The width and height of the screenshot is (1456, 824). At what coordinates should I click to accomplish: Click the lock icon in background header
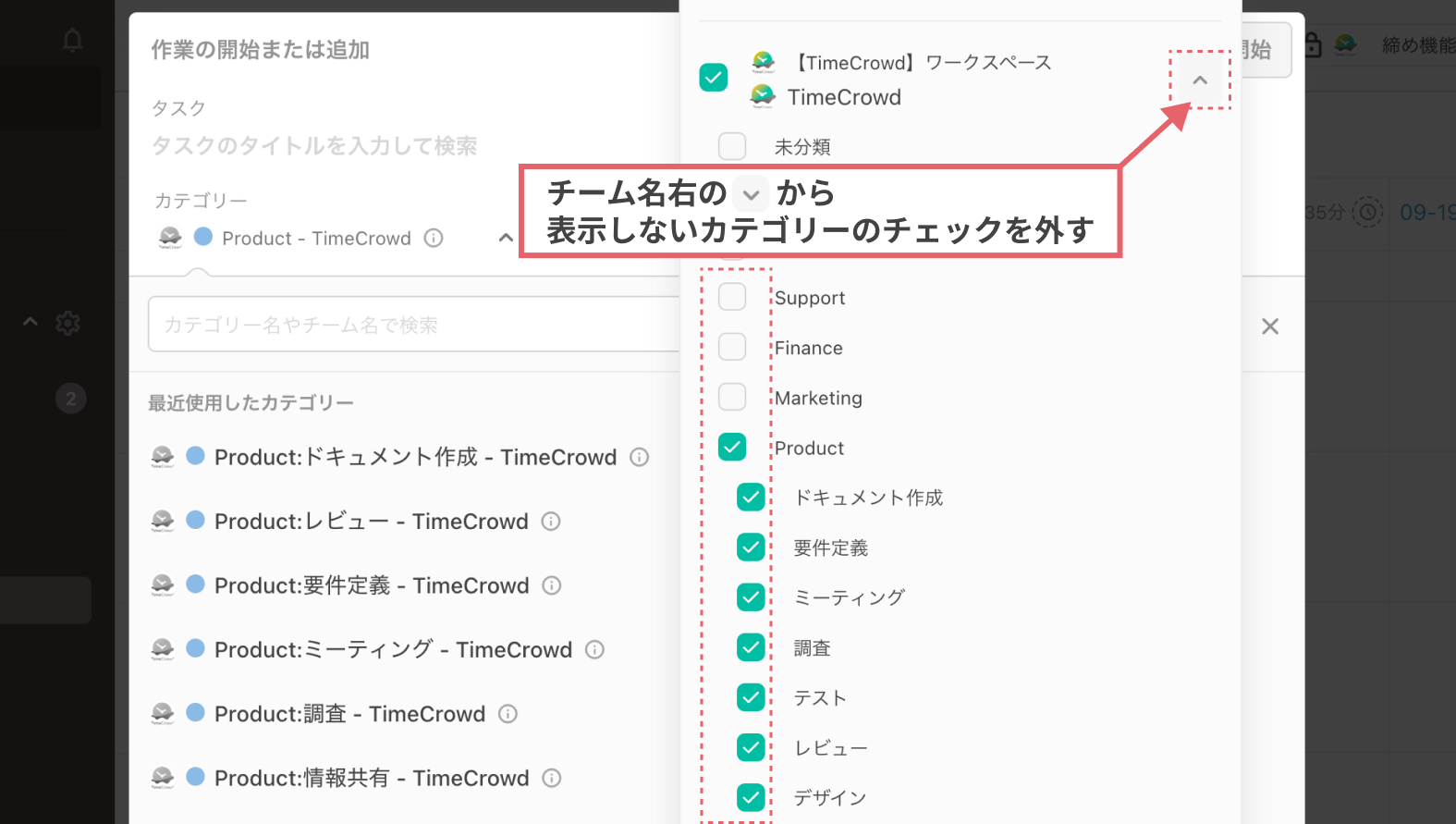(x=1313, y=44)
